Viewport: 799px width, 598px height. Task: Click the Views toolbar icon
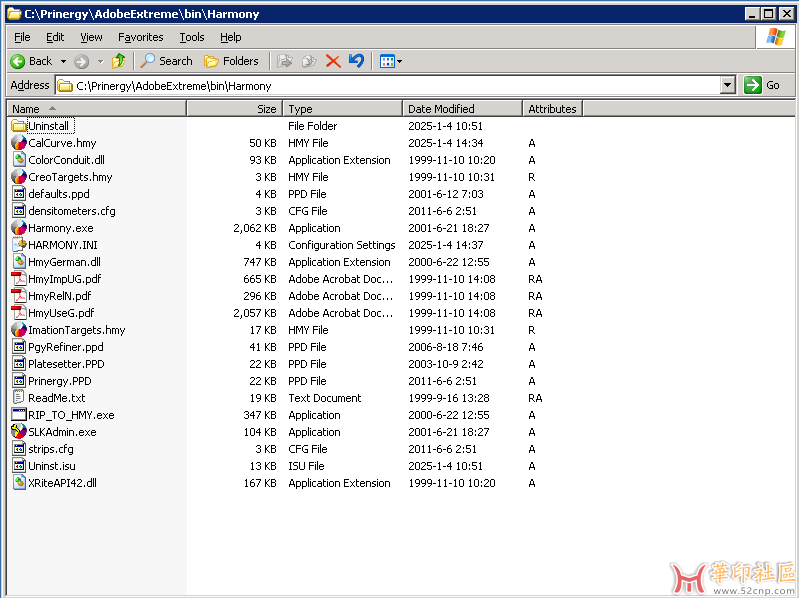387,62
